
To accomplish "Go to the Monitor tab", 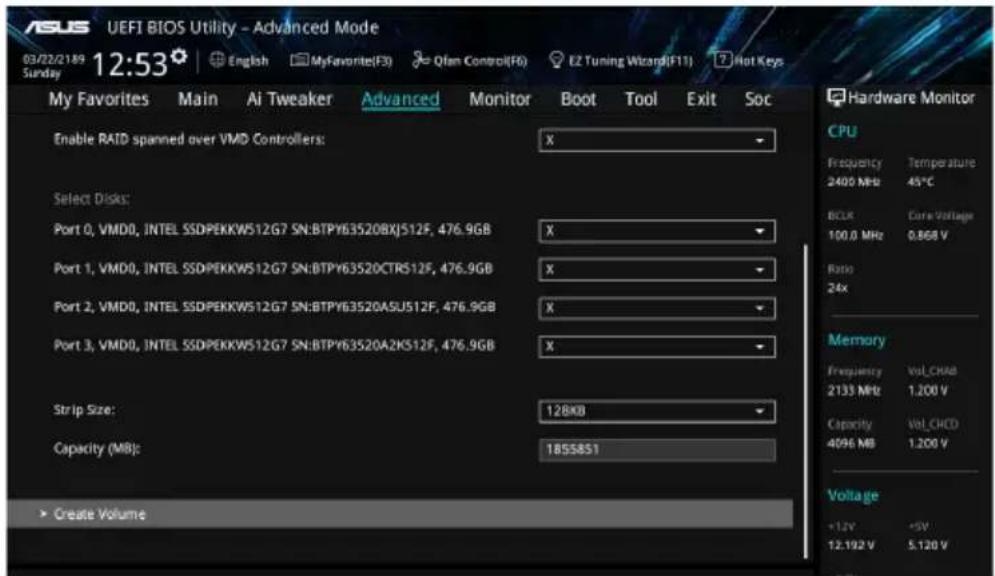I will tap(500, 99).
